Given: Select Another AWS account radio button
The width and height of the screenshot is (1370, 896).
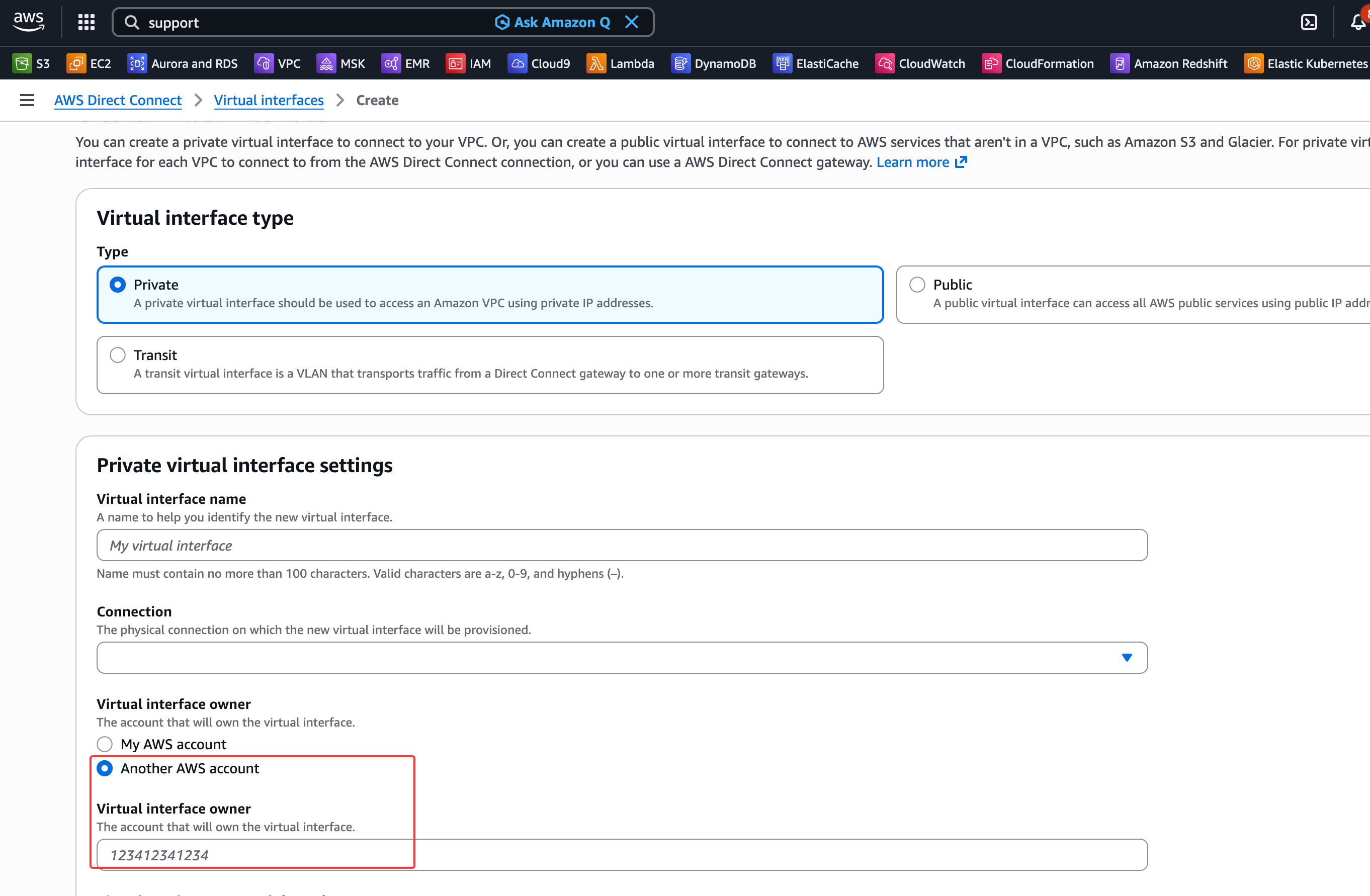Looking at the screenshot, I should click(x=105, y=768).
